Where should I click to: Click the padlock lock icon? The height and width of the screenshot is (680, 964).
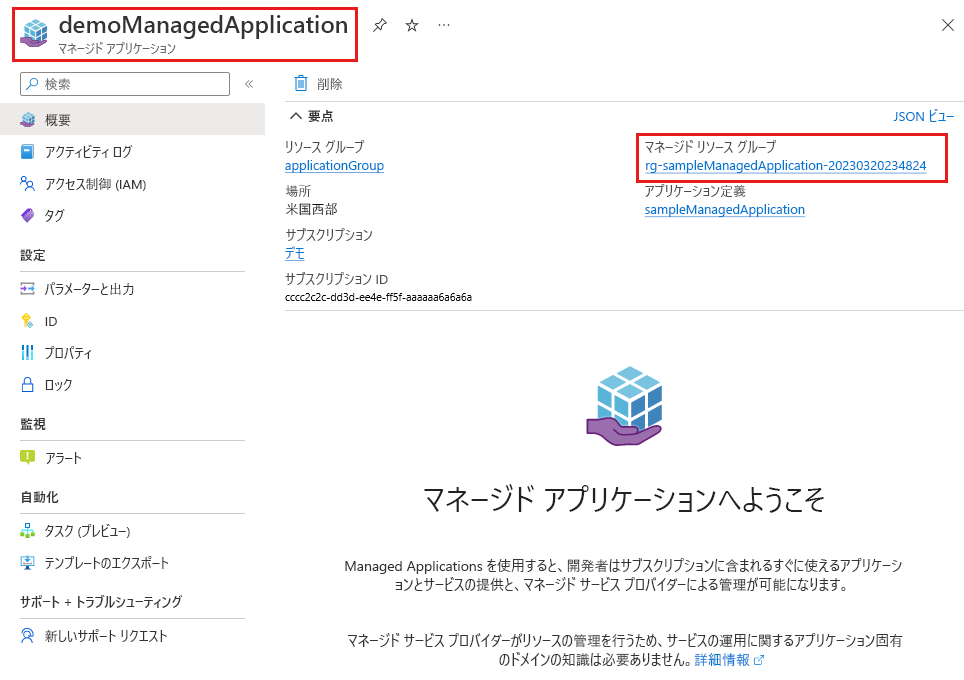(28, 384)
